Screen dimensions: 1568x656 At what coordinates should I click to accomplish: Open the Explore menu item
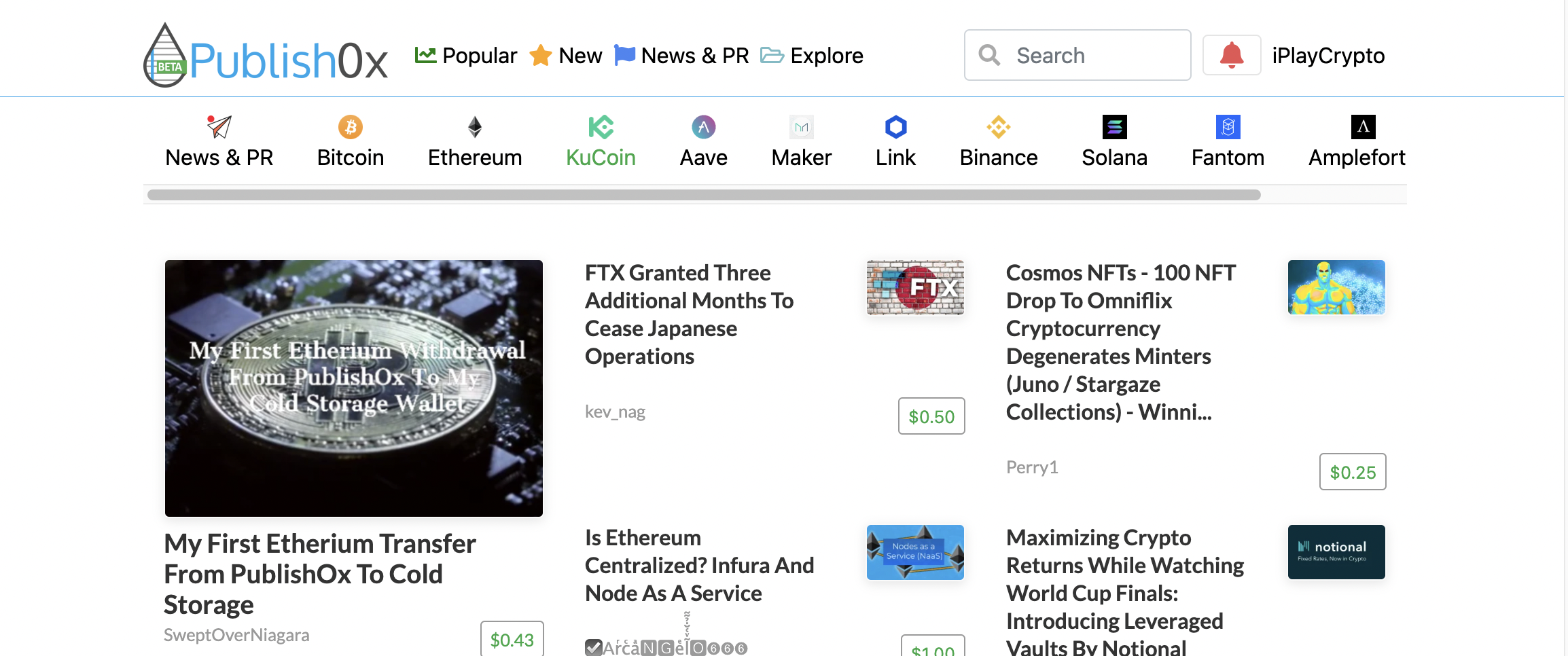coord(812,56)
